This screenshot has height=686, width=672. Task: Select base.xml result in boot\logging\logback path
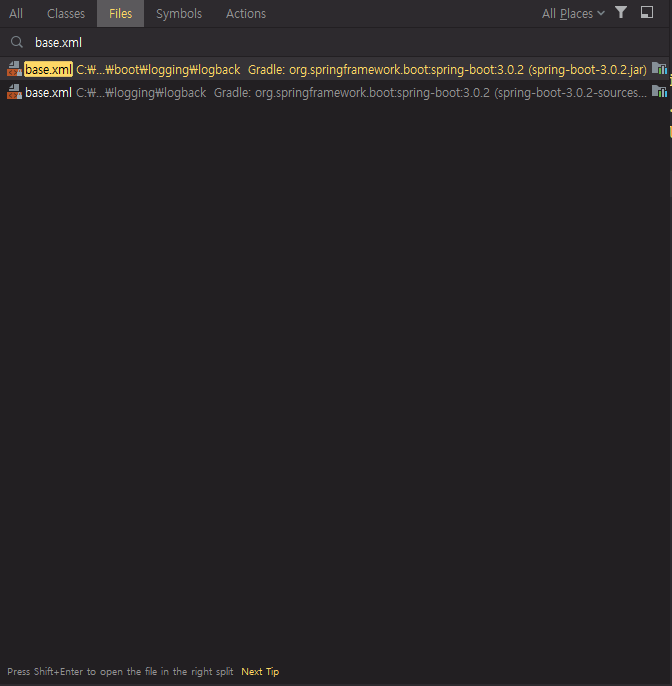click(334, 69)
